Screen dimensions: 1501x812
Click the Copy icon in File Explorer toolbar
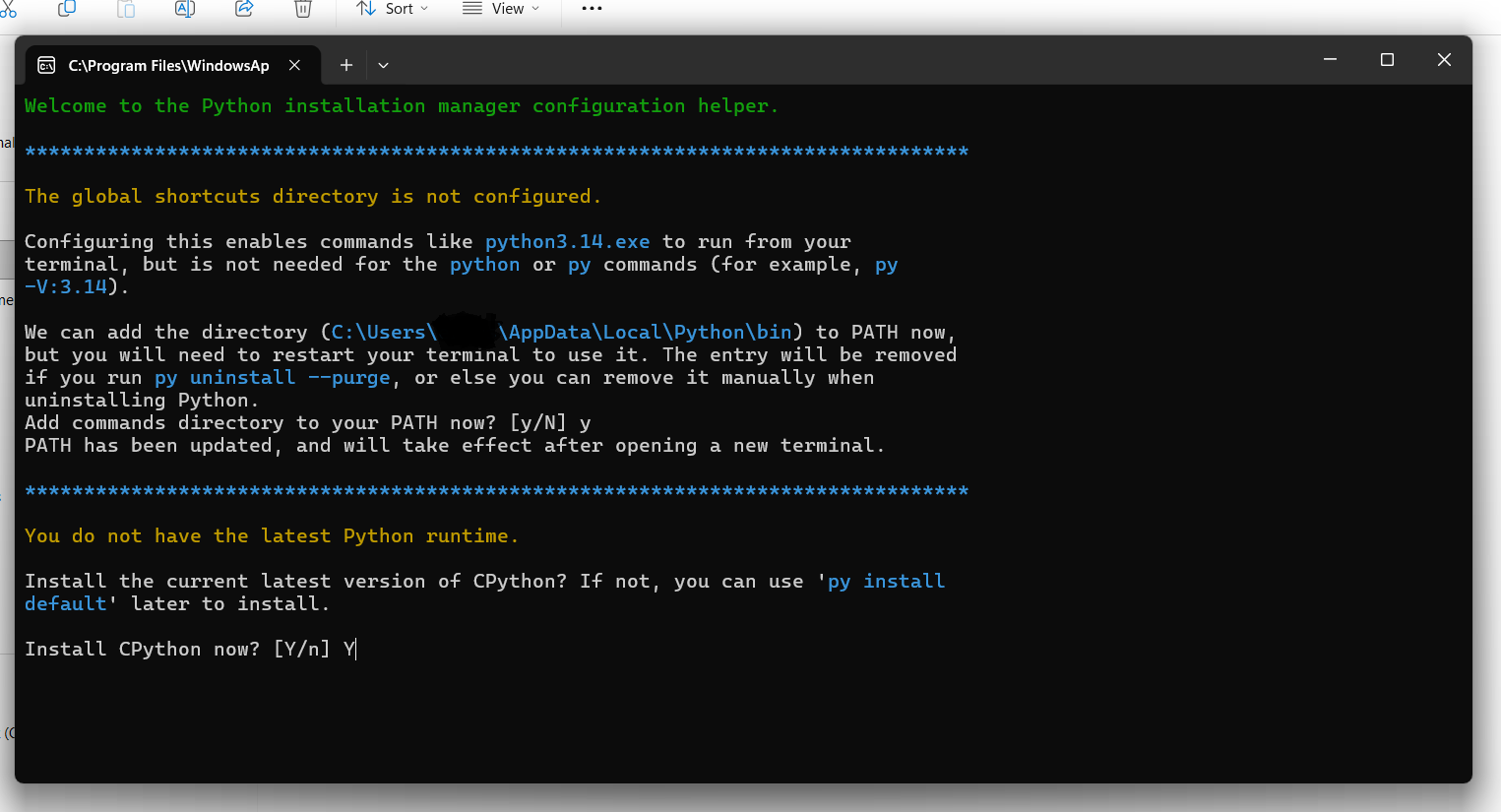67,8
